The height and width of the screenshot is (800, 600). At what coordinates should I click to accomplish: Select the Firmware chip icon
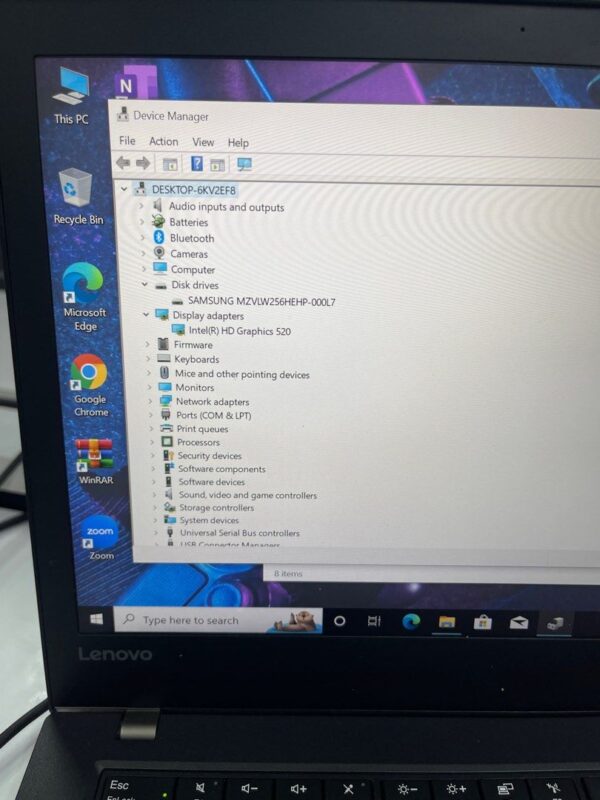point(163,344)
